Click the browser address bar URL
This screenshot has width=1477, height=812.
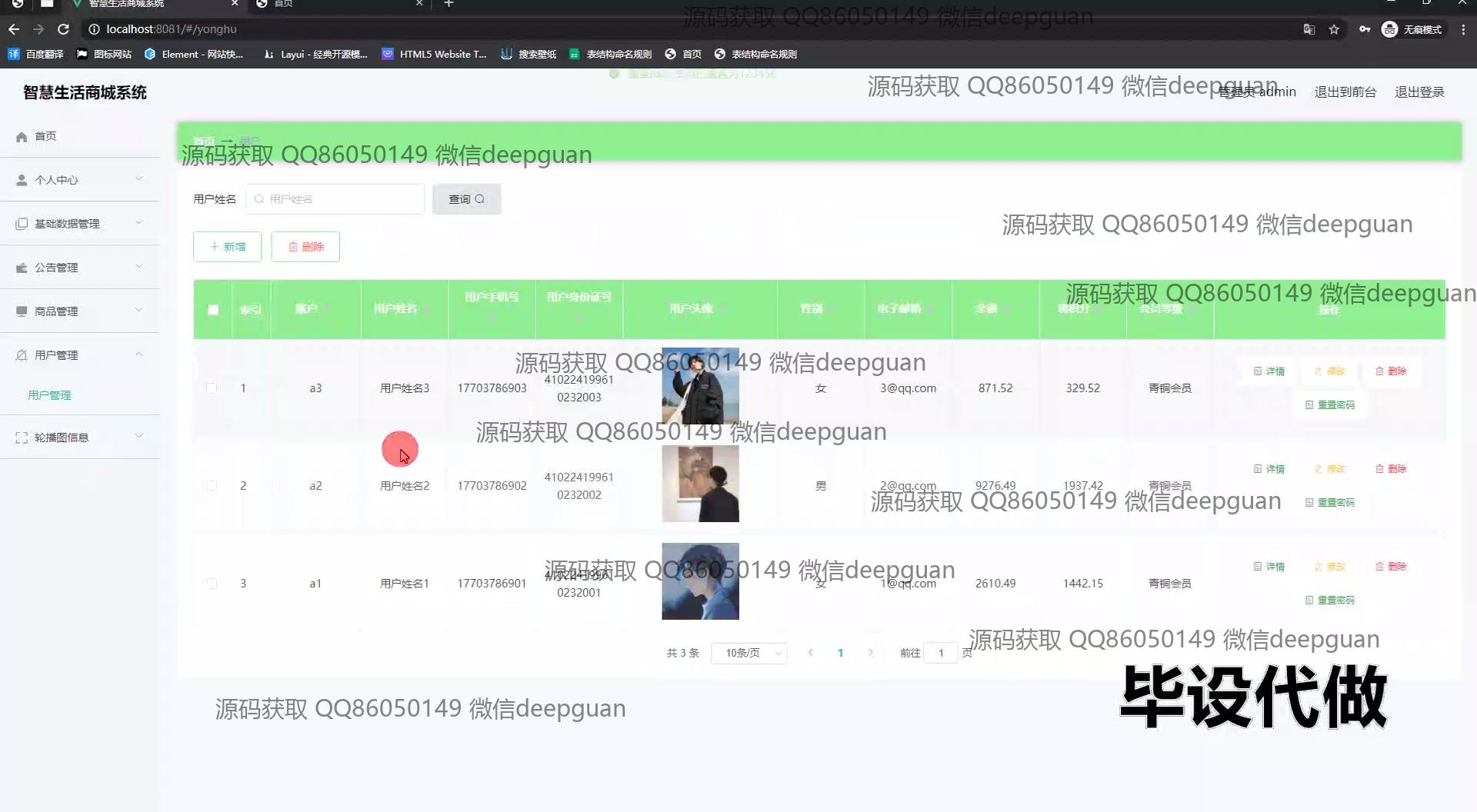click(172, 29)
